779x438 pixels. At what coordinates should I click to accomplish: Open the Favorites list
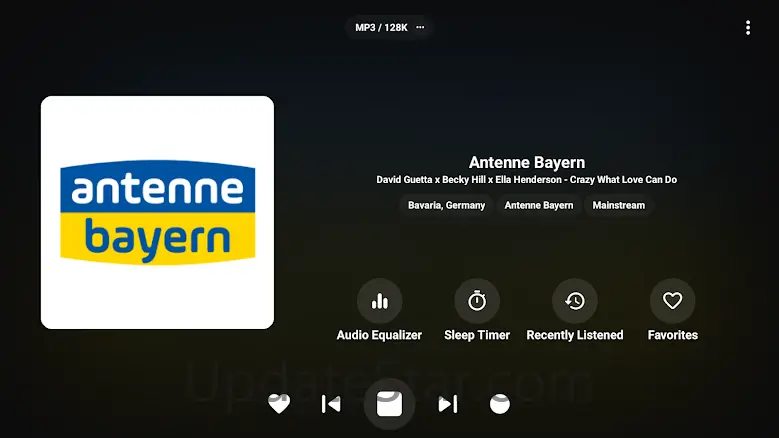(x=673, y=301)
